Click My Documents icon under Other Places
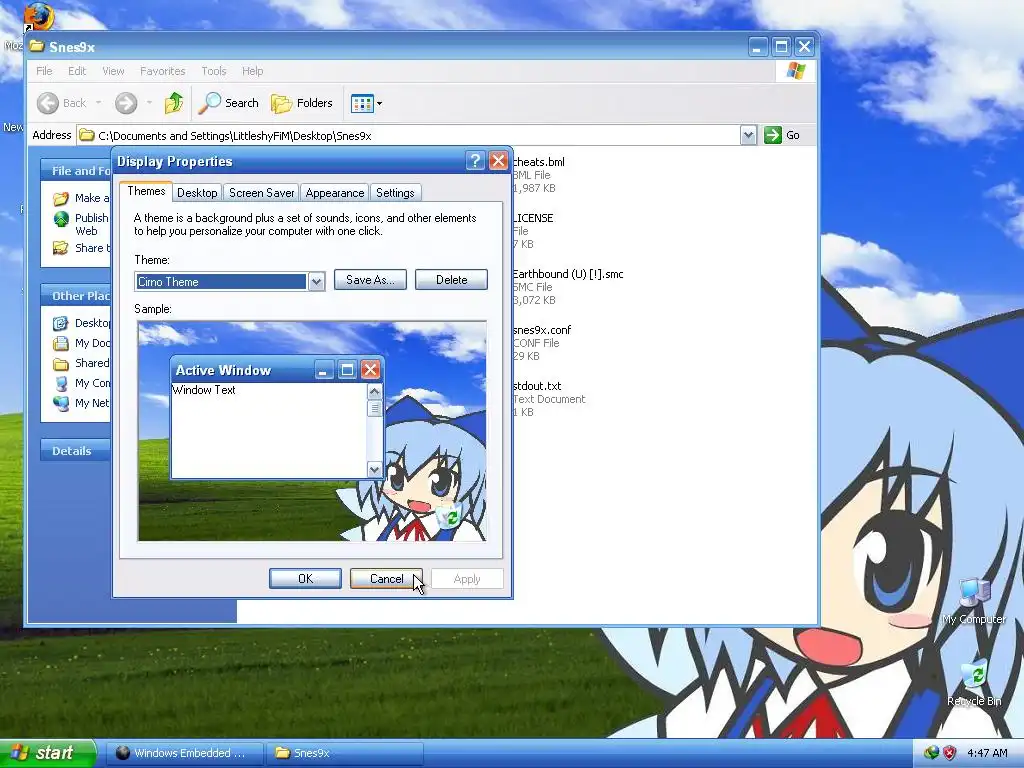Image resolution: width=1024 pixels, height=768 pixels. [61, 344]
